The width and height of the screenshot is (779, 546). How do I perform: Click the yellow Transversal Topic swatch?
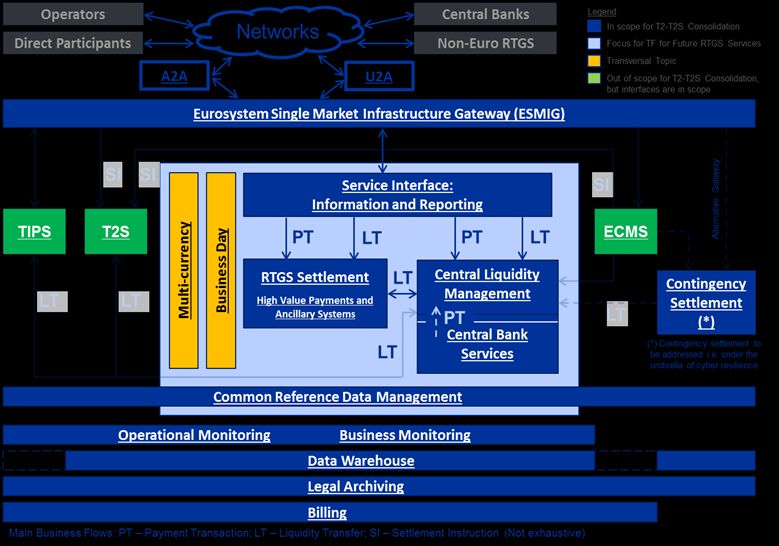(x=594, y=61)
